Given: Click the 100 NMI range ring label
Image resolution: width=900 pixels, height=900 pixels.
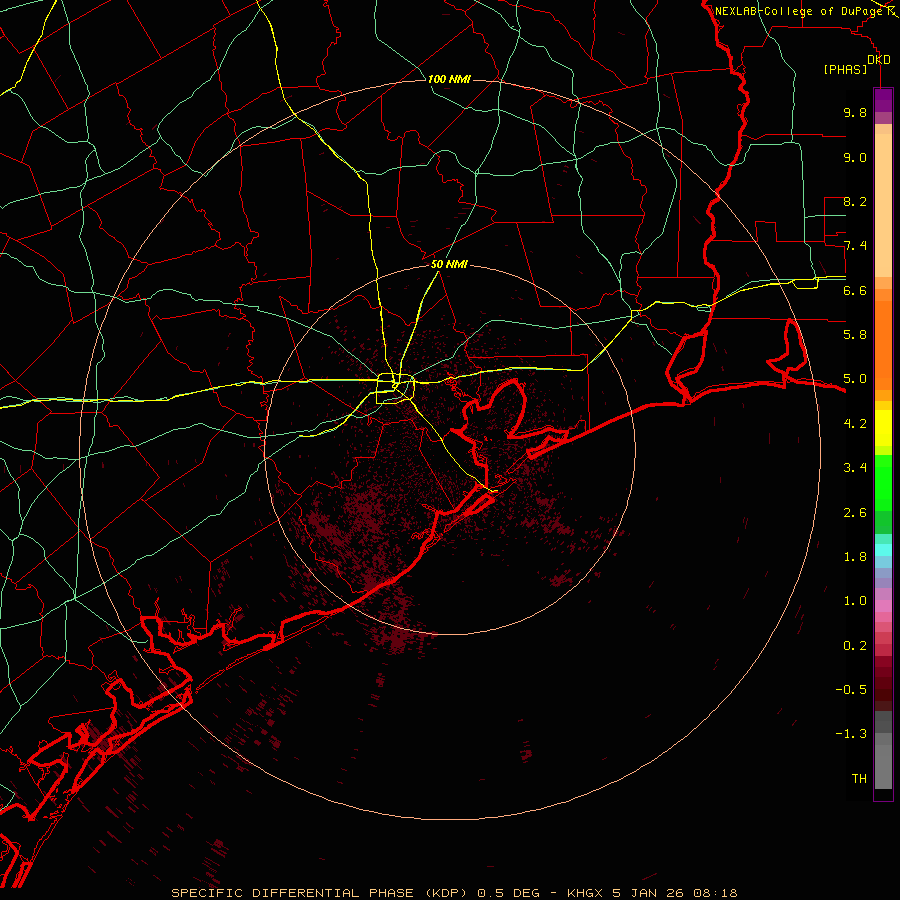Looking at the screenshot, I should point(449,79).
